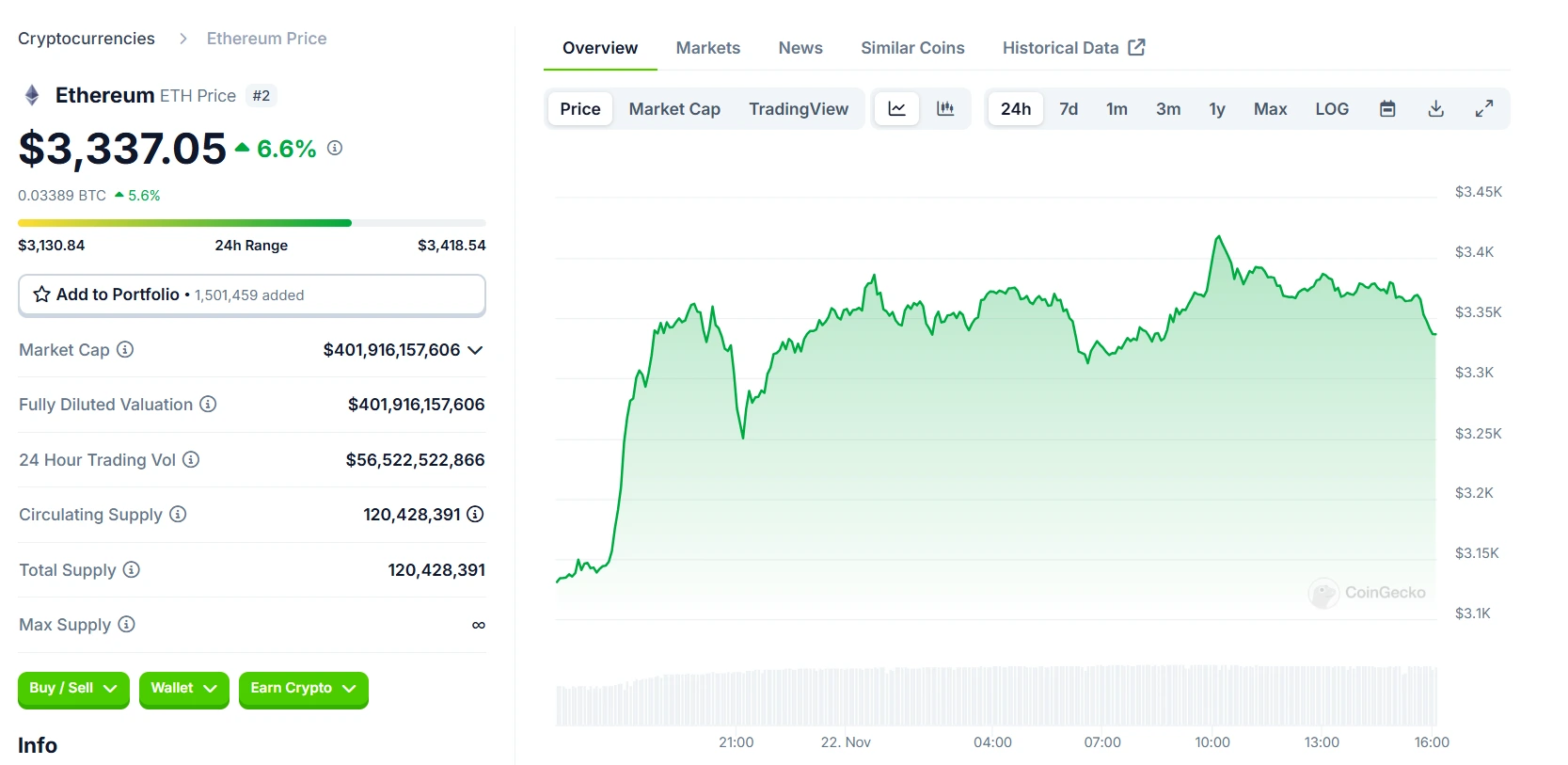This screenshot has height=765, width=1568.
Task: Click the $3,337.05 price text
Action: click(122, 149)
